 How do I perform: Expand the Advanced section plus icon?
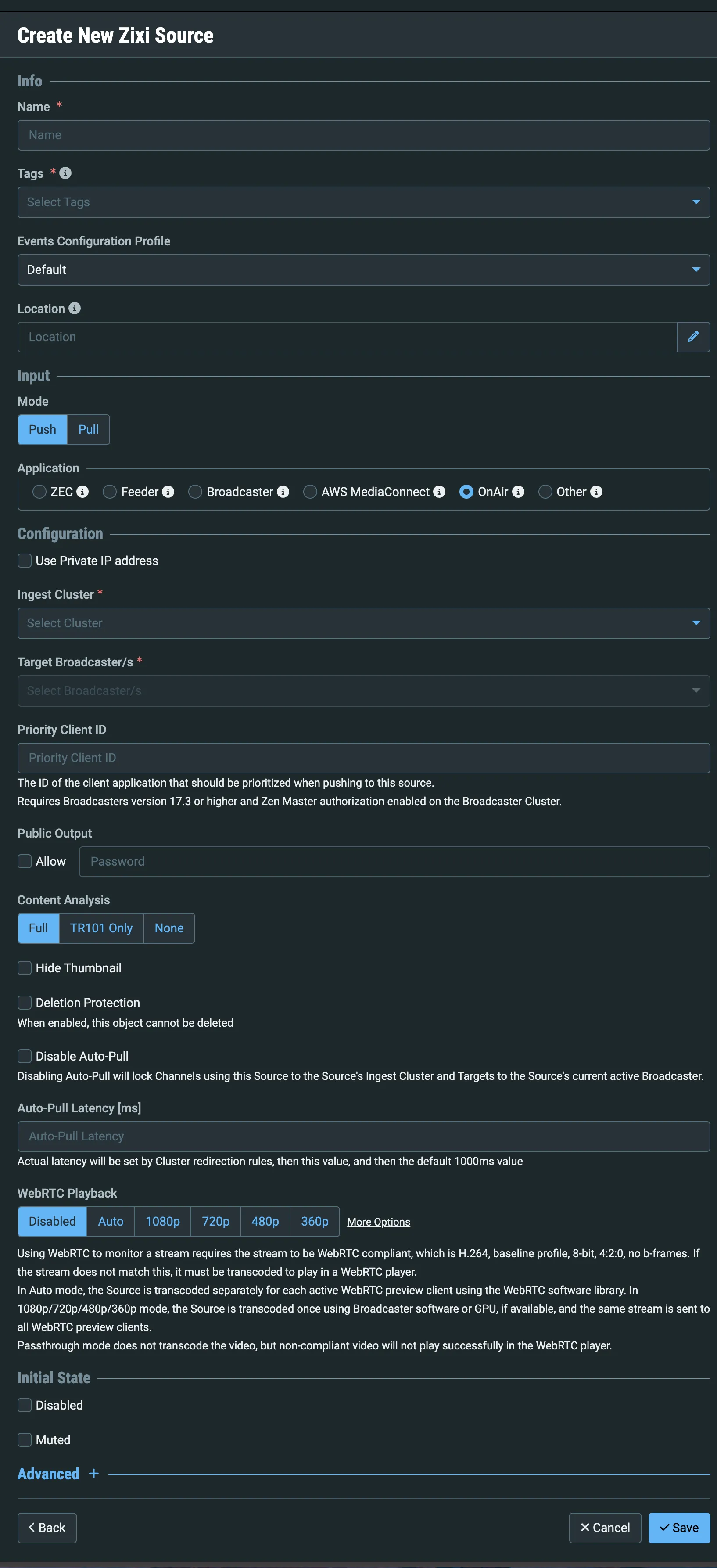(x=94, y=1474)
